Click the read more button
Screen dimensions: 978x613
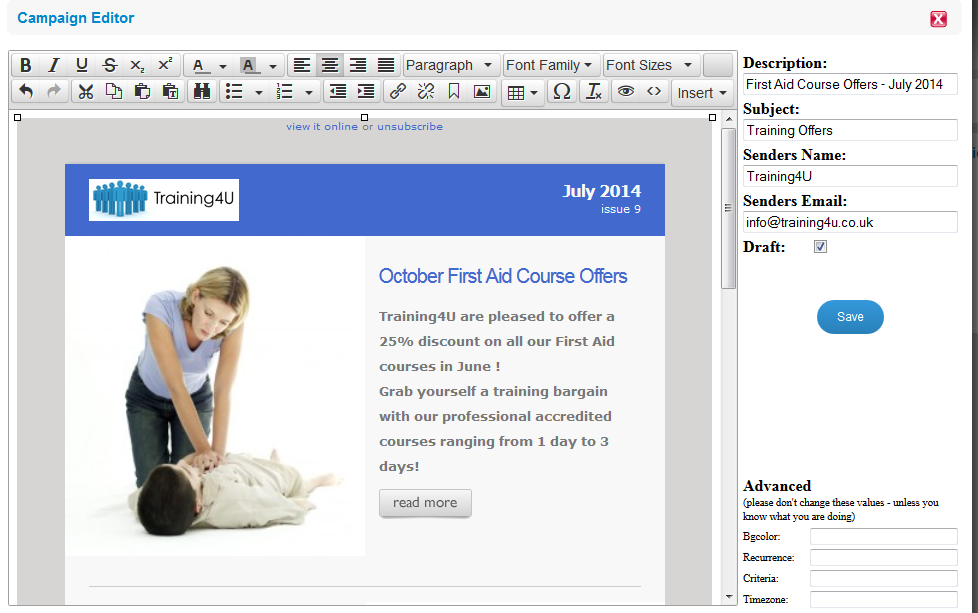pos(425,503)
